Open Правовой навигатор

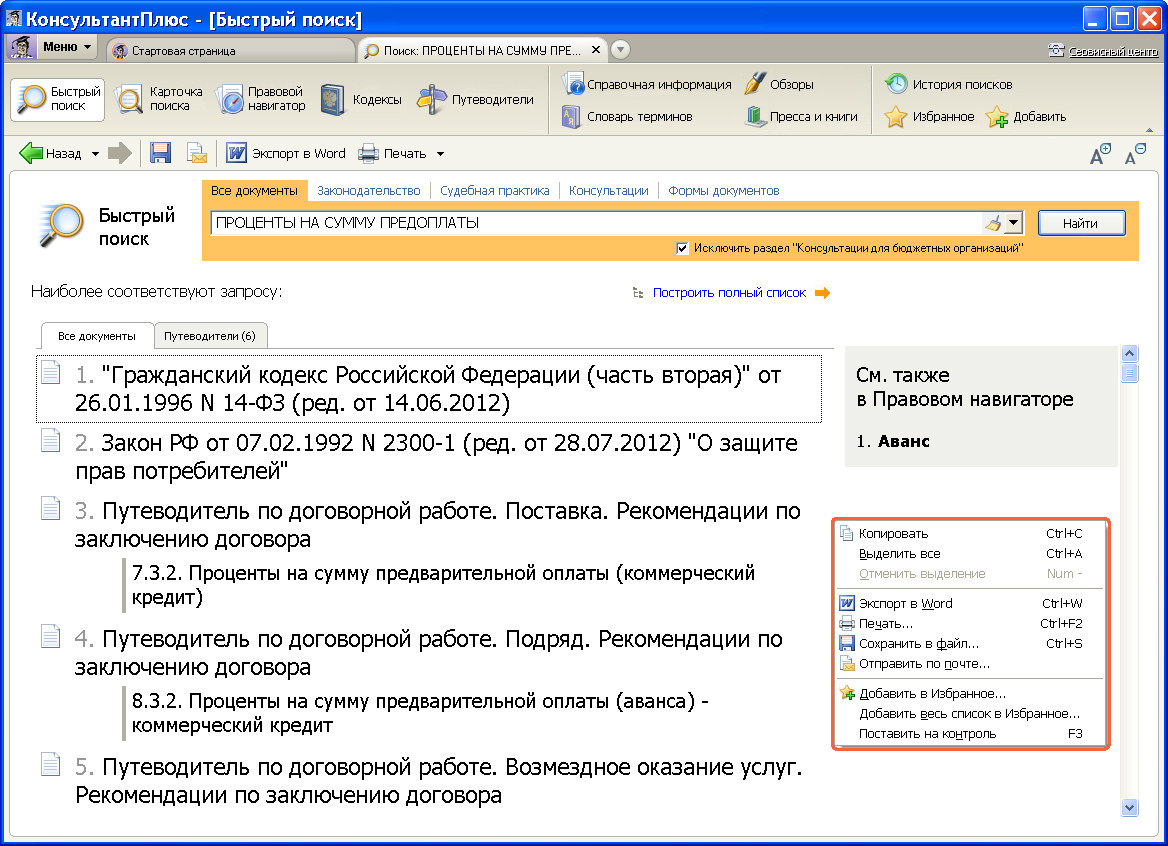(x=261, y=99)
